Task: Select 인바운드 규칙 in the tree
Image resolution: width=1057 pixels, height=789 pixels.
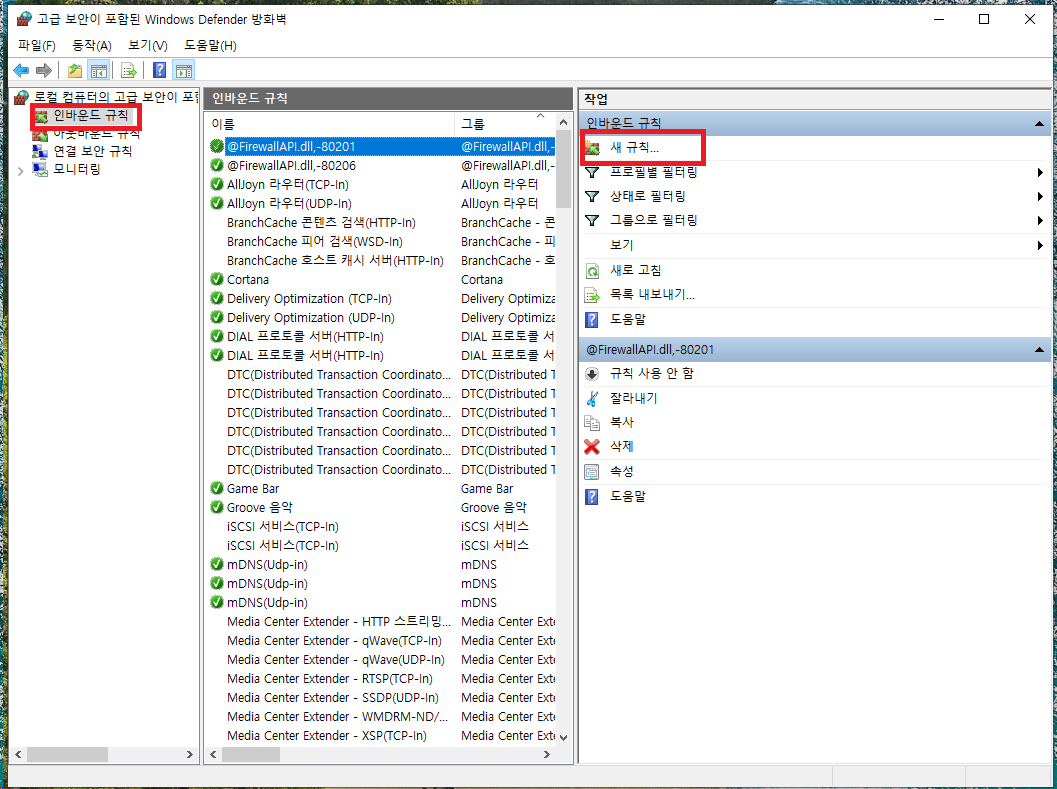Action: (90, 116)
